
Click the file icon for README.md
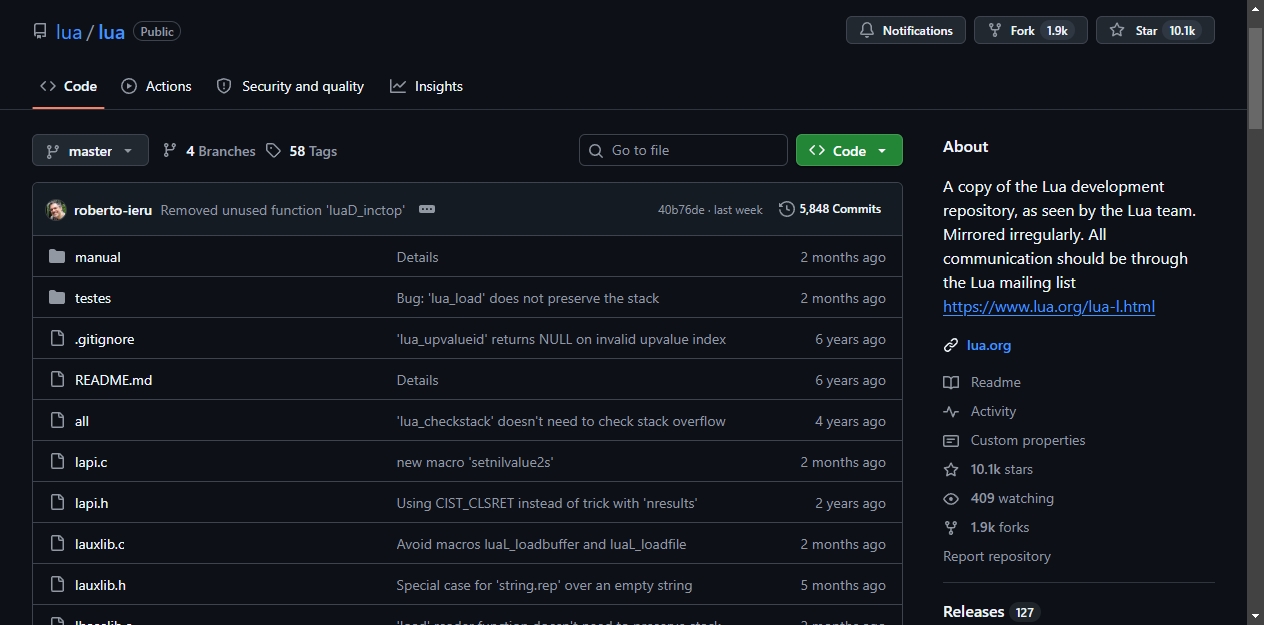[x=57, y=380]
